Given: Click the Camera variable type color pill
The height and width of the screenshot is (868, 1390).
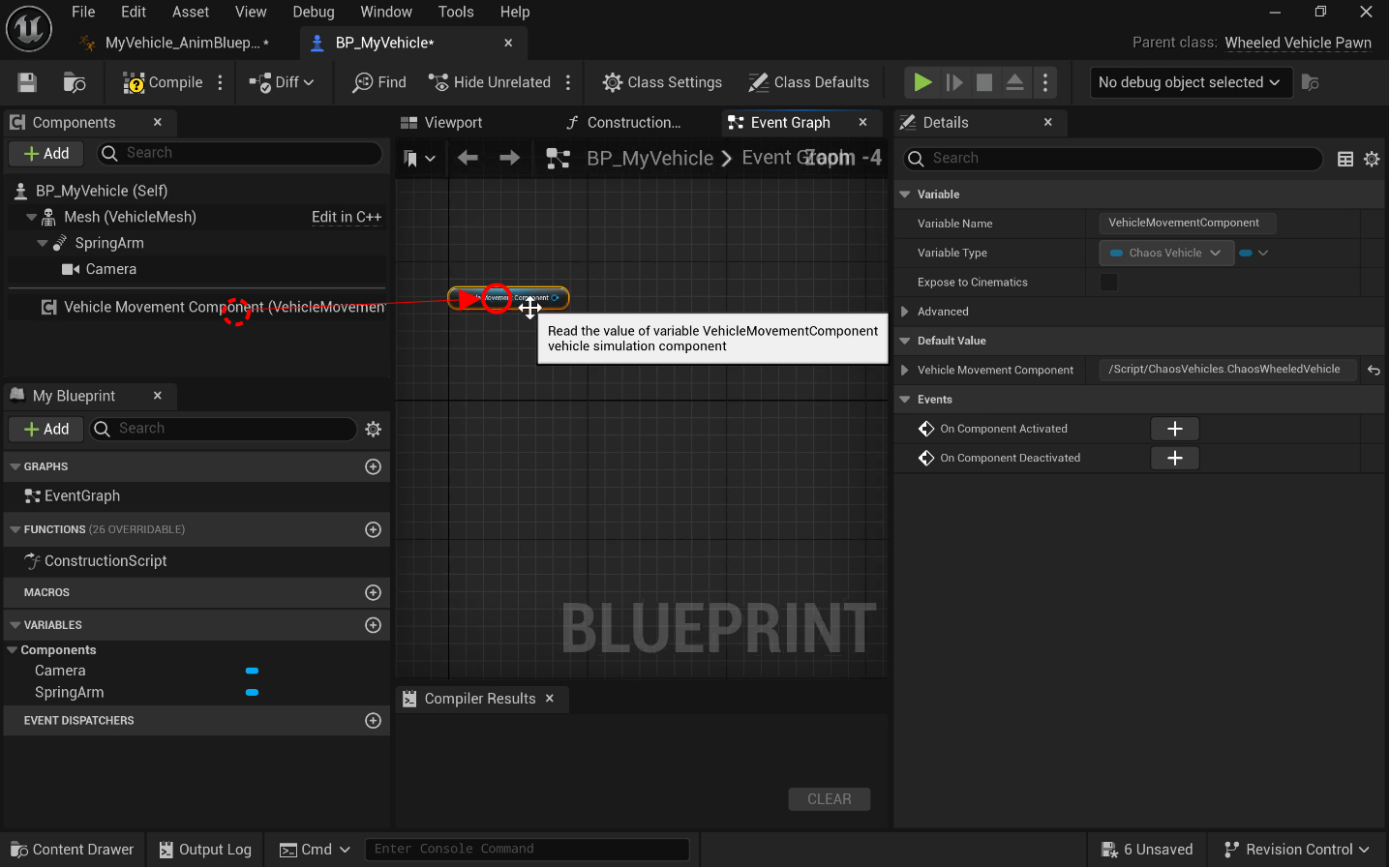Looking at the screenshot, I should click(x=253, y=671).
